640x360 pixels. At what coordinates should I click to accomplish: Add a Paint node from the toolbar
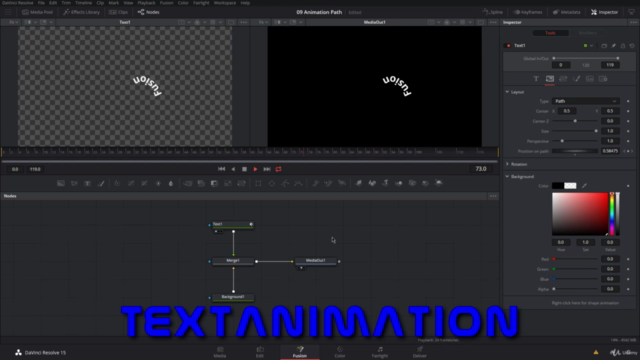tap(101, 183)
